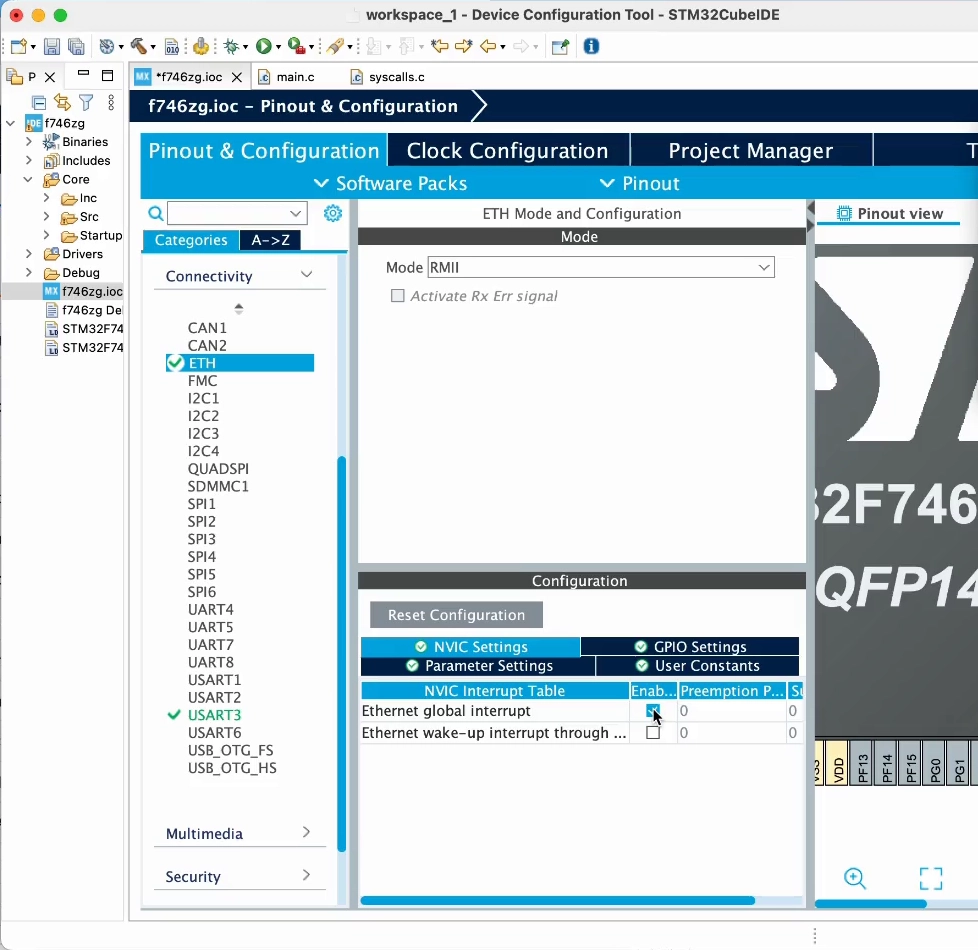The width and height of the screenshot is (978, 950).
Task: Open the ETH Mode dropdown showing RMII
Action: (x=763, y=267)
